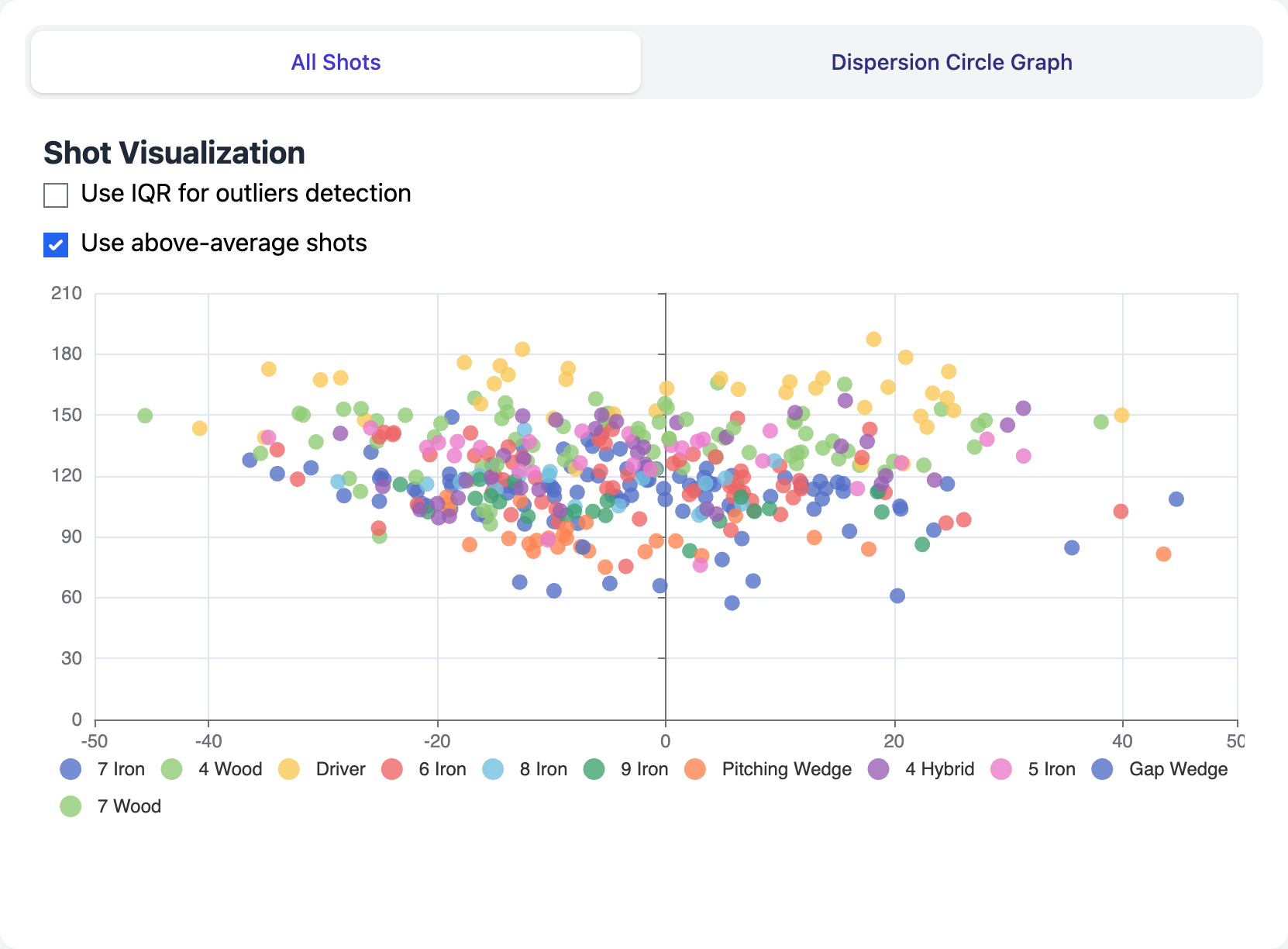Toggle the 8 Iron legend marker

[493, 769]
